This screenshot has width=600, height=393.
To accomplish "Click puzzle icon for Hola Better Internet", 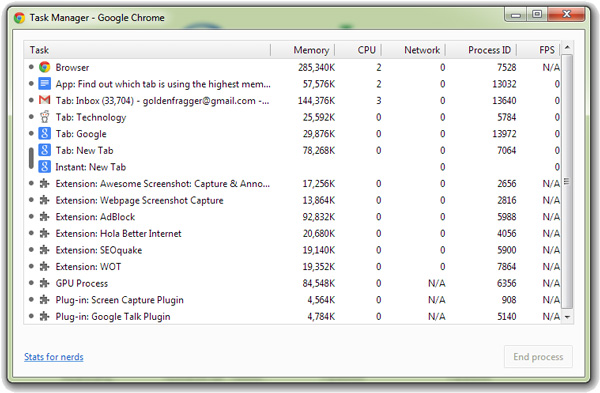I will tap(44, 233).
